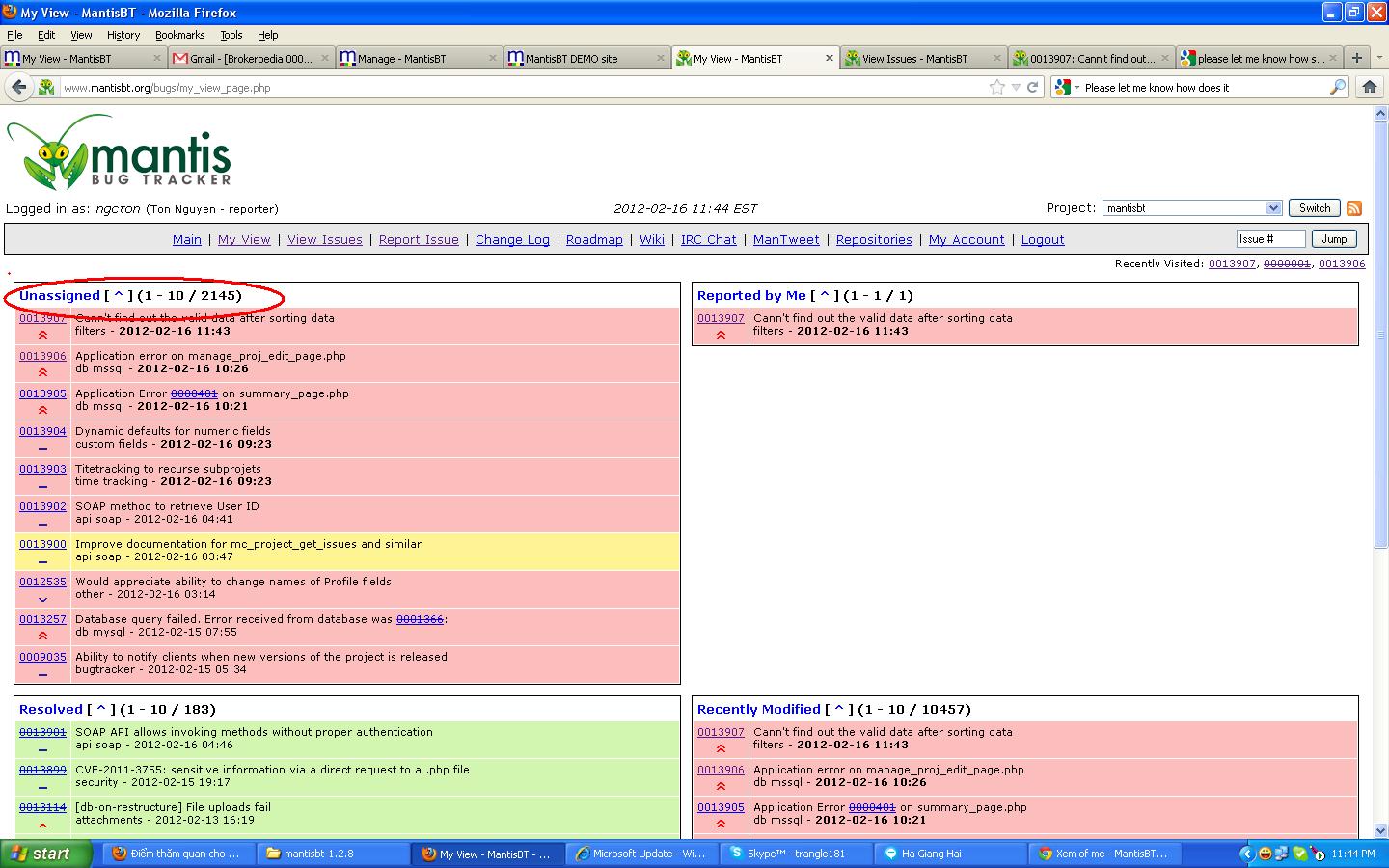1389x868 pixels.
Task: Show hidden system tray icons
Action: point(1246,854)
